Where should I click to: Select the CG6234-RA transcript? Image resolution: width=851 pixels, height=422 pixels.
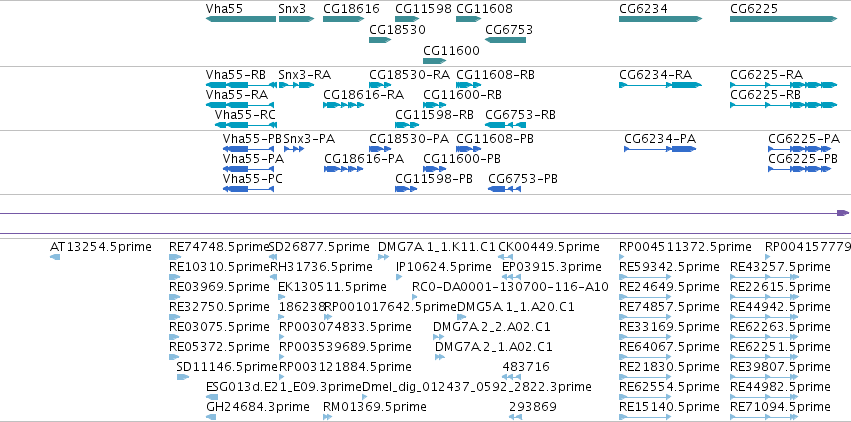(x=661, y=85)
